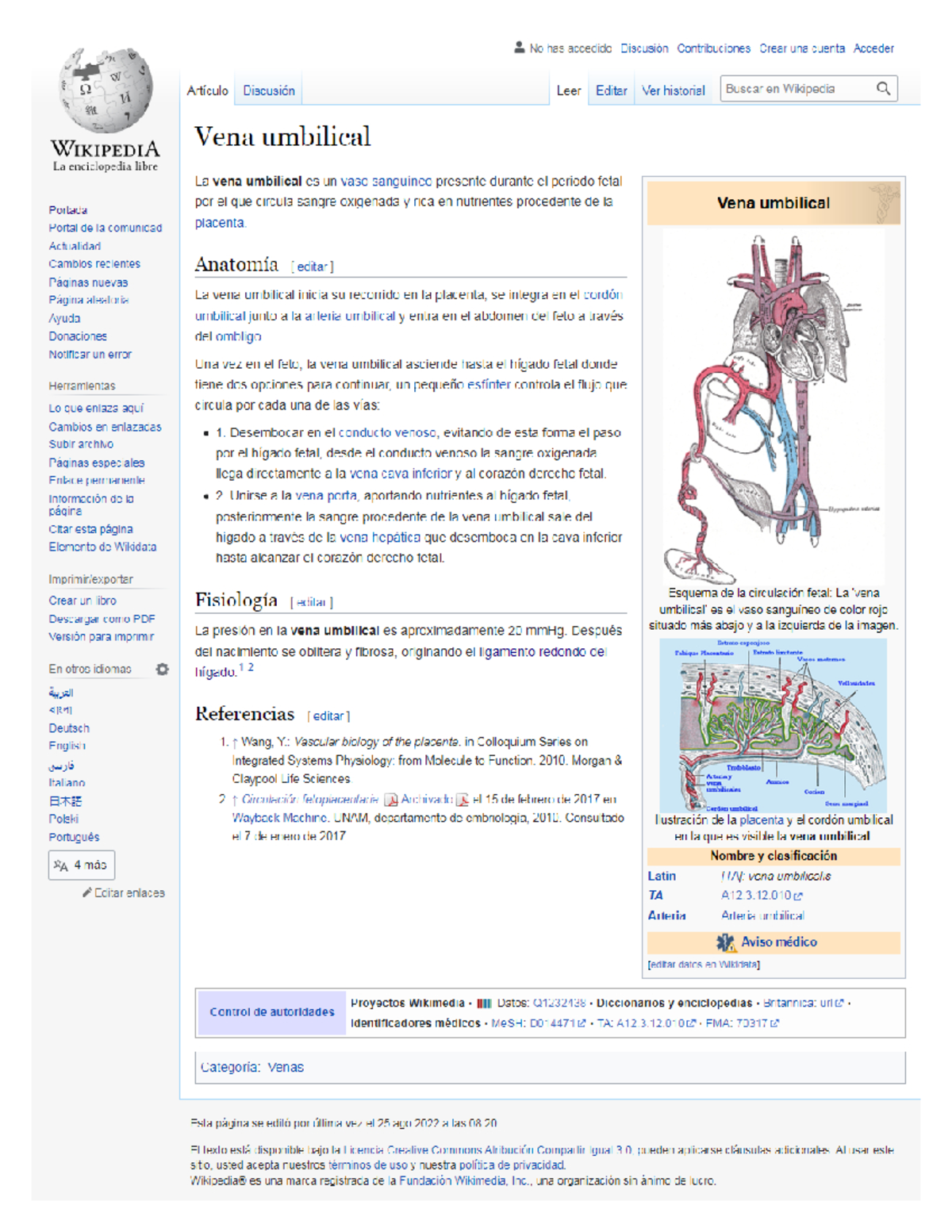Open the placenta illustration thumbnail

coord(773,724)
